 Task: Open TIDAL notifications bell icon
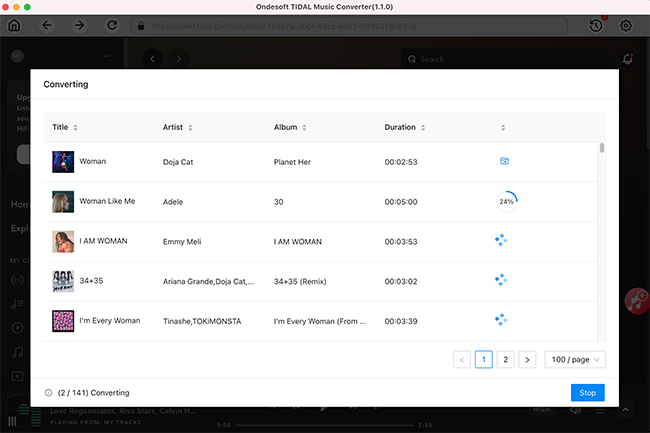[628, 59]
